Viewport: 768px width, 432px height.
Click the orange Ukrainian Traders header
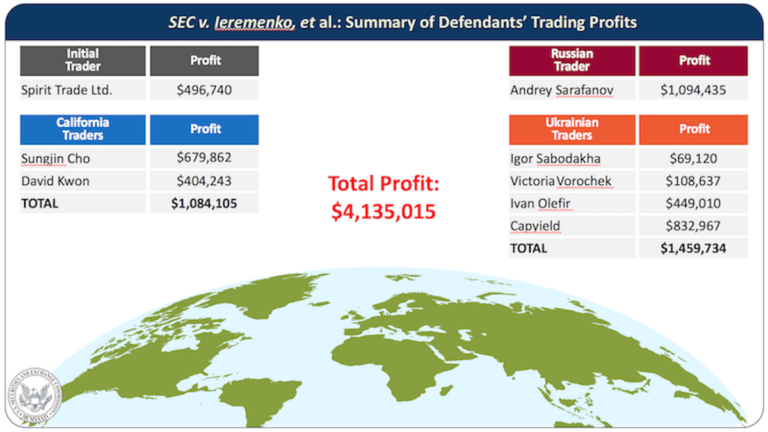click(x=571, y=129)
